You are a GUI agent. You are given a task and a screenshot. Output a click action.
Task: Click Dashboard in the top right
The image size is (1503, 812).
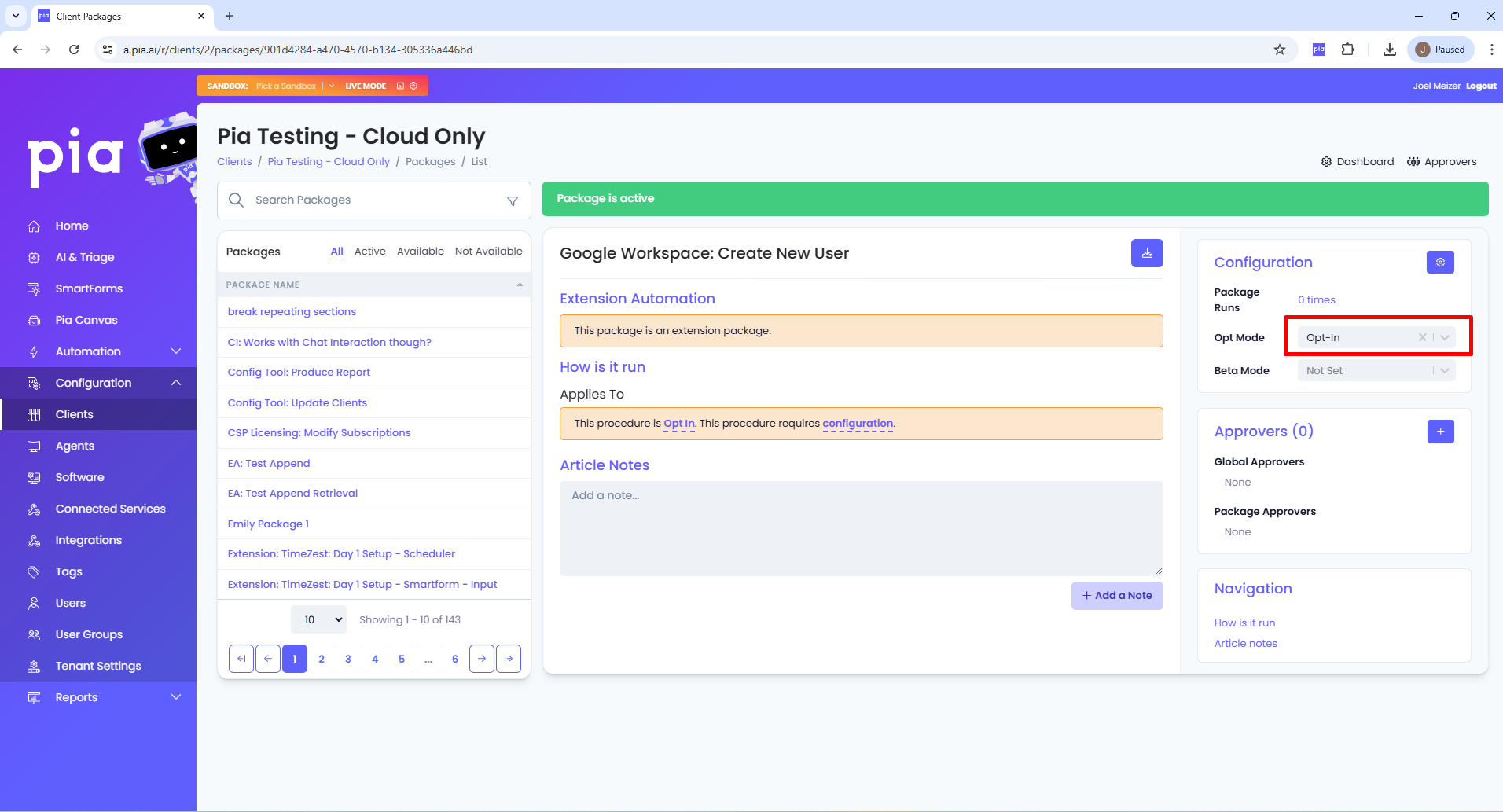(1358, 162)
